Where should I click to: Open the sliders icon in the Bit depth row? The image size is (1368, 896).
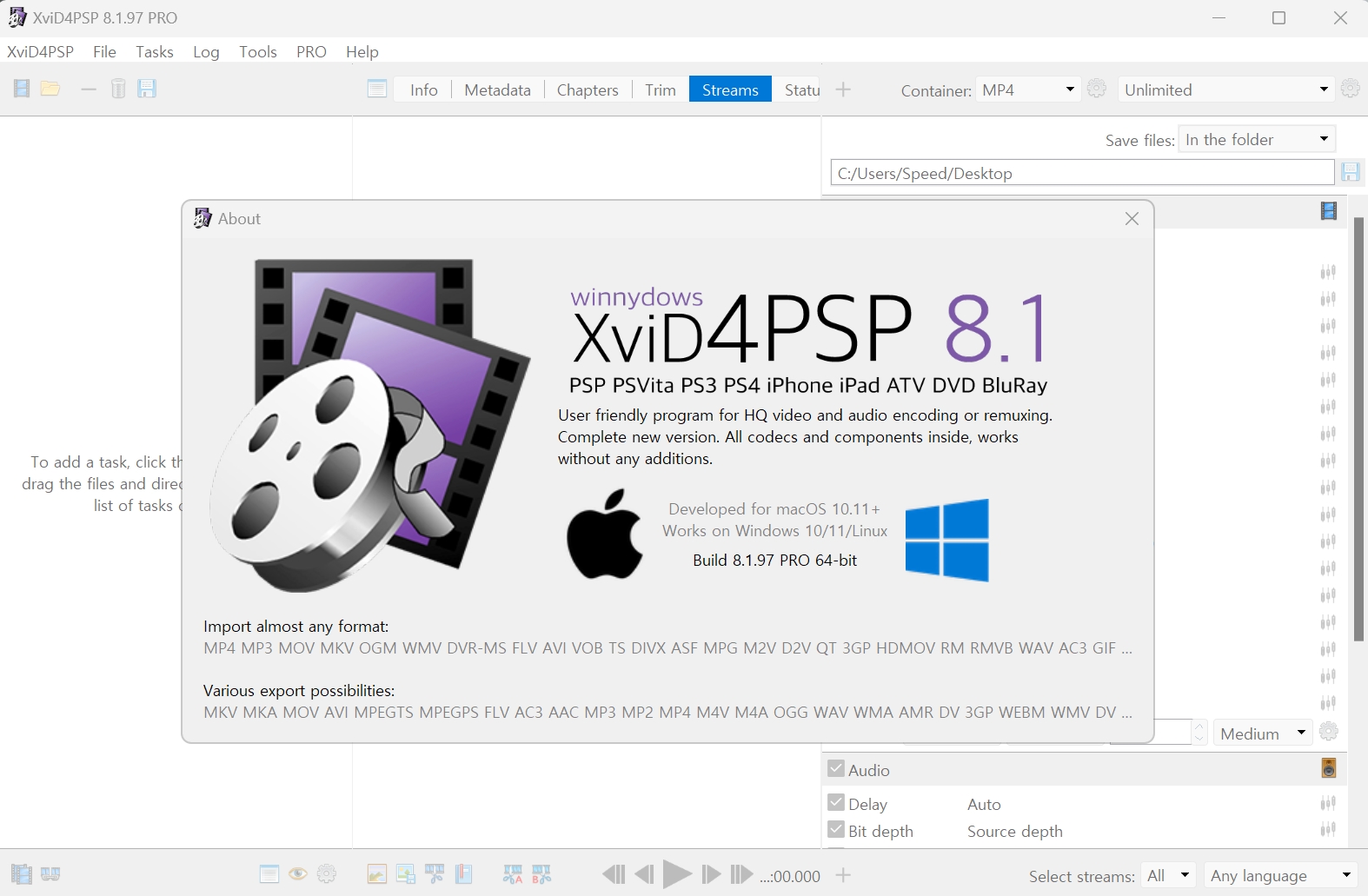click(1328, 830)
